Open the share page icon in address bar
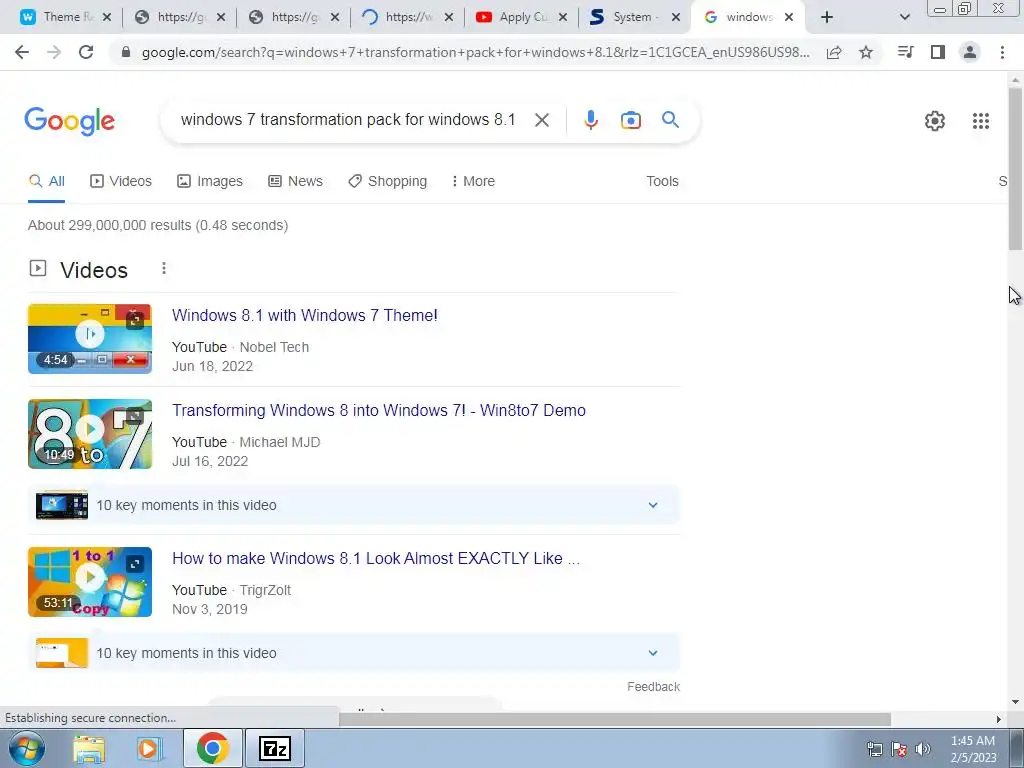This screenshot has height=768, width=1024. (x=834, y=52)
